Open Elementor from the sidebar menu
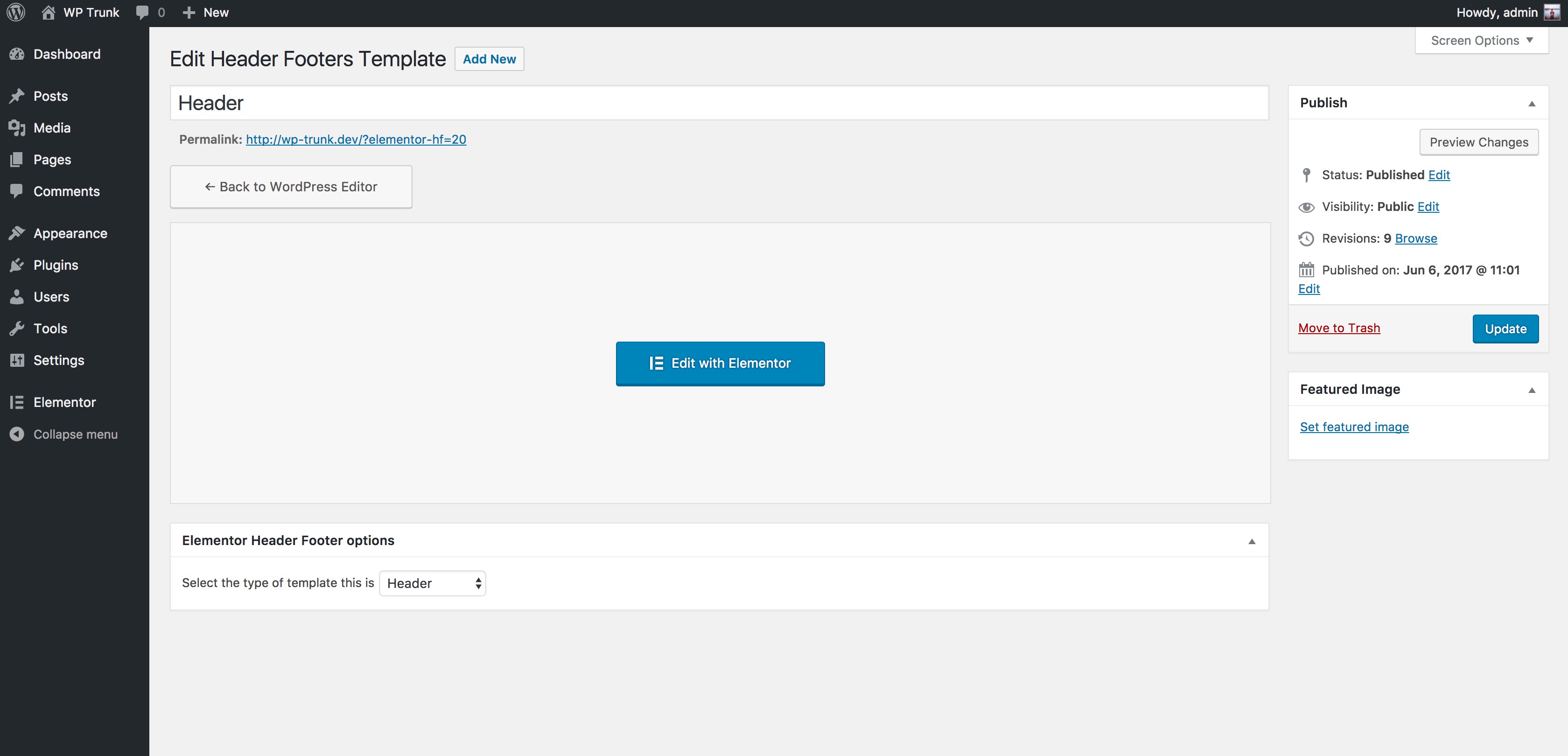1568x756 pixels. (x=64, y=401)
